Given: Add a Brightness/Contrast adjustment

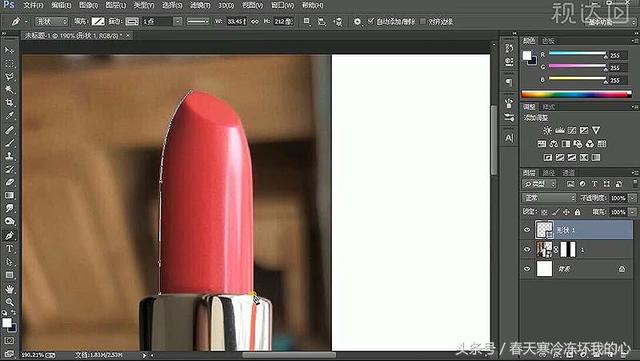Looking at the screenshot, I should [x=547, y=130].
